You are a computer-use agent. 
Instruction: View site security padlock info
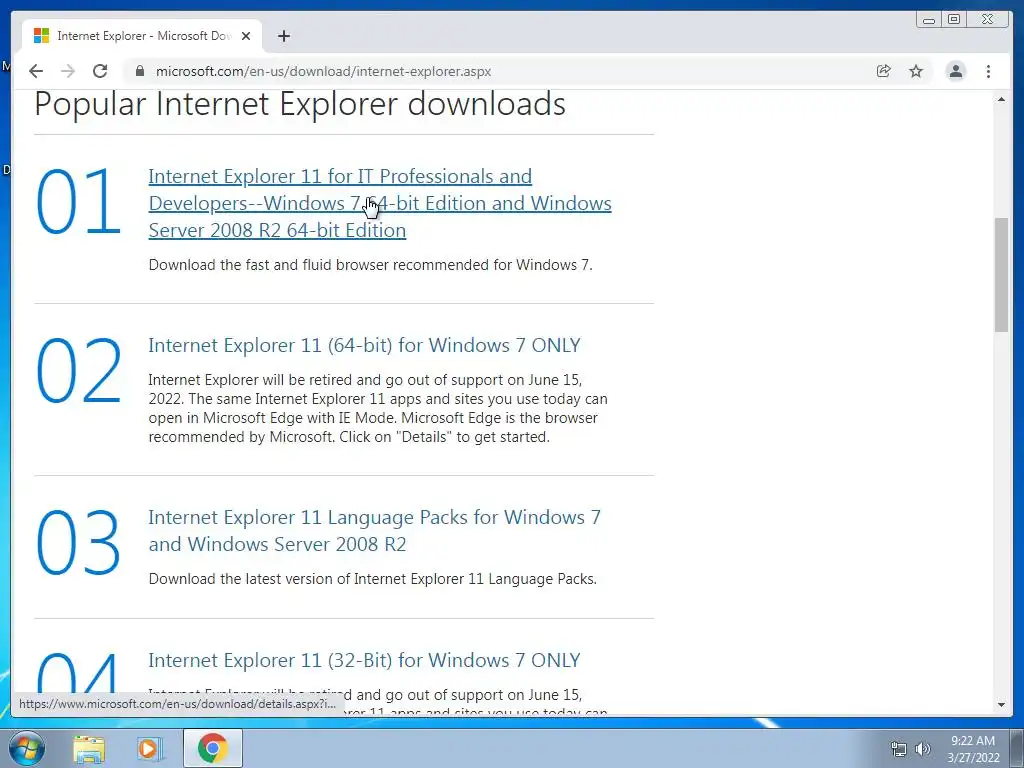point(140,71)
